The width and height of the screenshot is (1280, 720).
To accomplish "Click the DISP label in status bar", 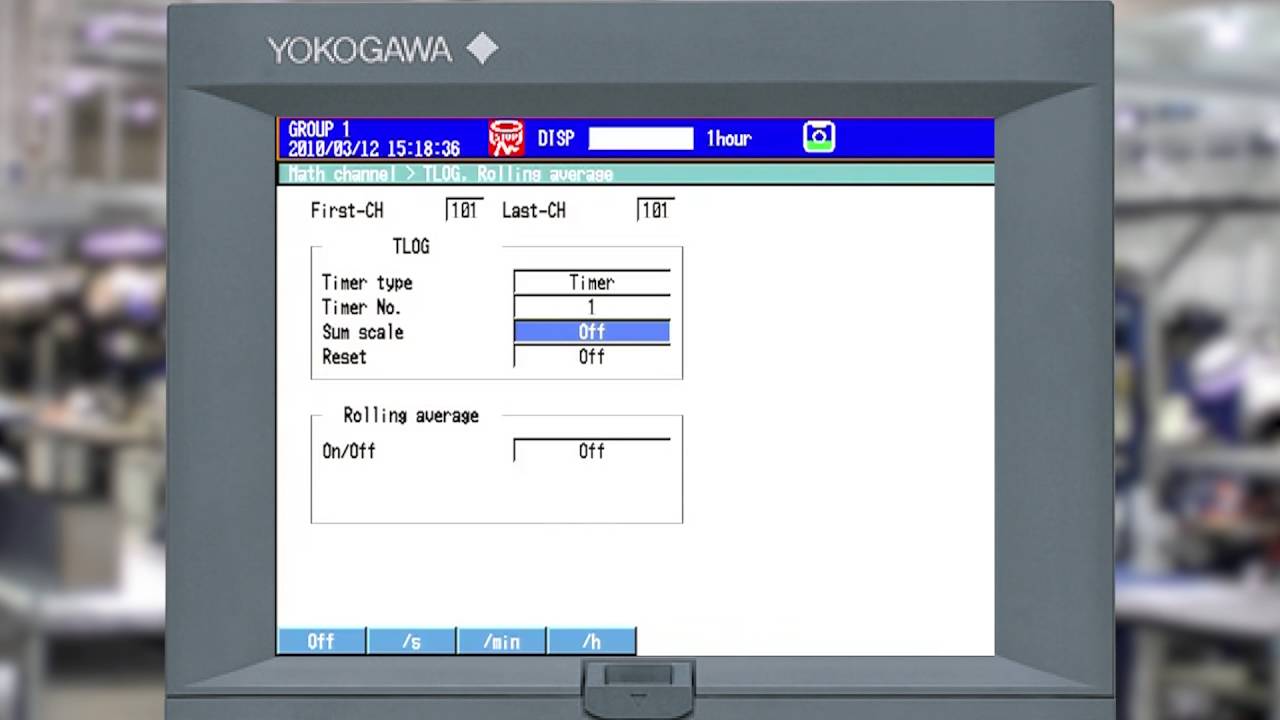I will pos(556,138).
